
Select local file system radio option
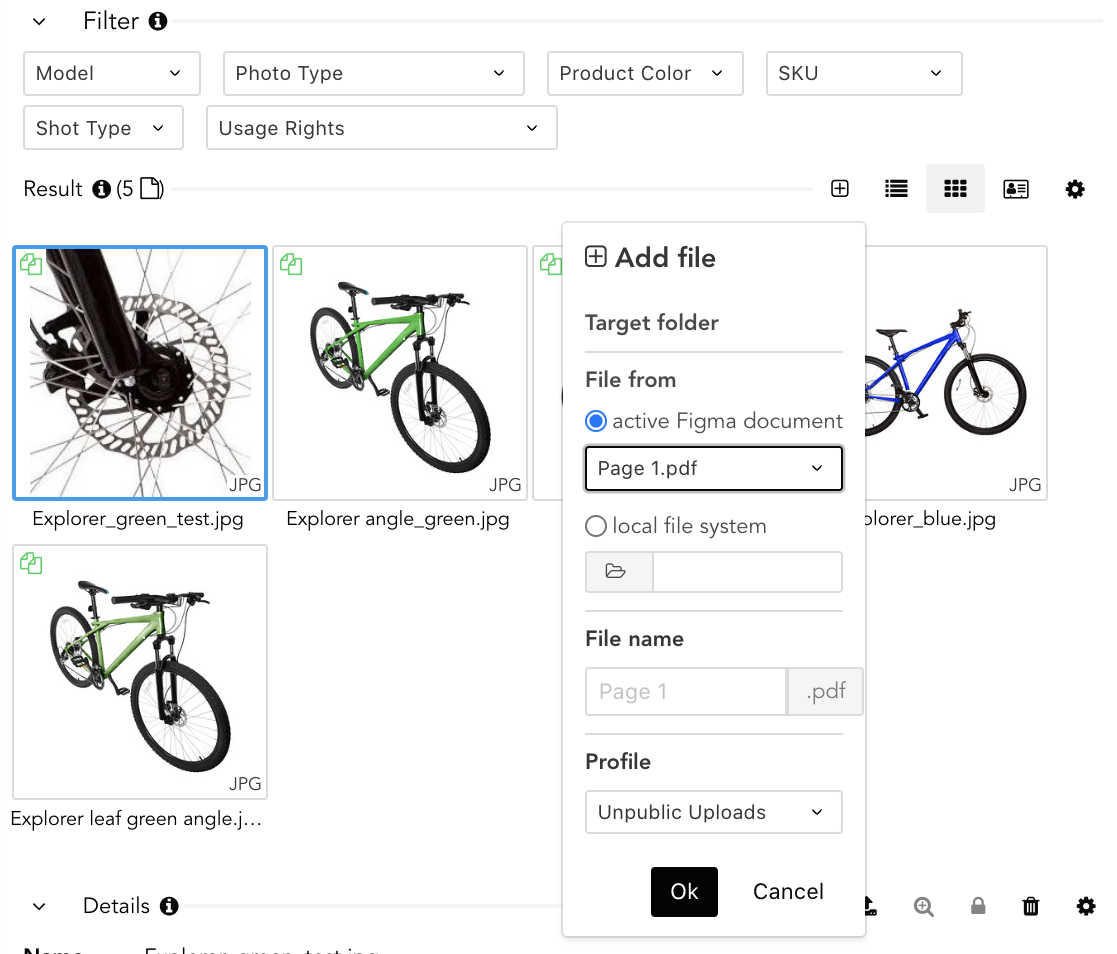pyautogui.click(x=596, y=526)
